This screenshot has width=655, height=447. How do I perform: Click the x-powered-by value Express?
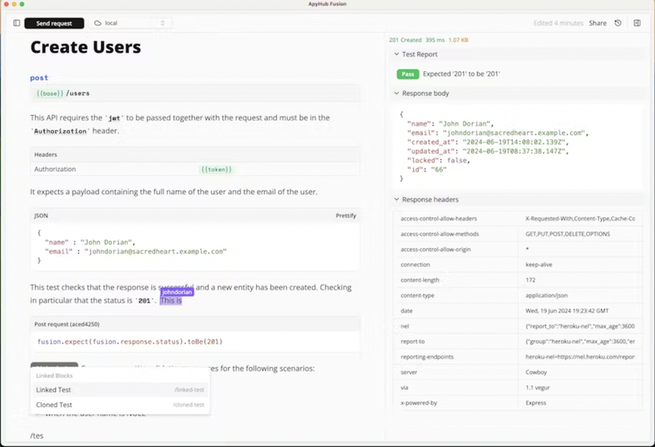[x=536, y=403]
